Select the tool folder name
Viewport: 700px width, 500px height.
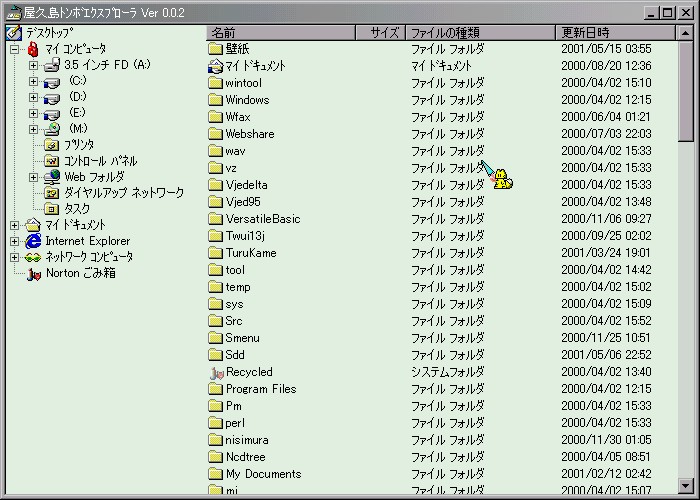pos(235,270)
